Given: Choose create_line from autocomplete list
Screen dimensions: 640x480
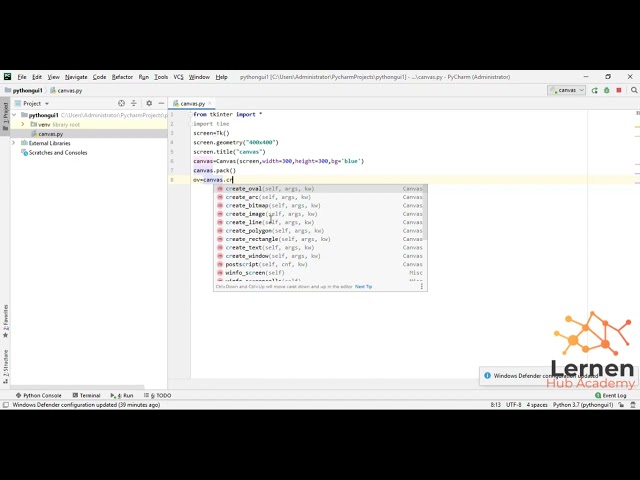Looking at the screenshot, I should pos(320,222).
